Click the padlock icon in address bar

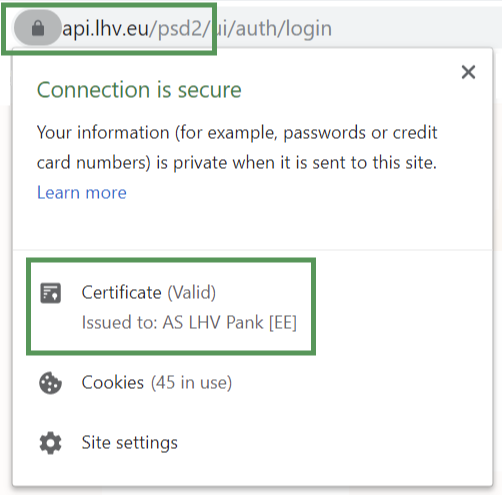tap(38, 28)
